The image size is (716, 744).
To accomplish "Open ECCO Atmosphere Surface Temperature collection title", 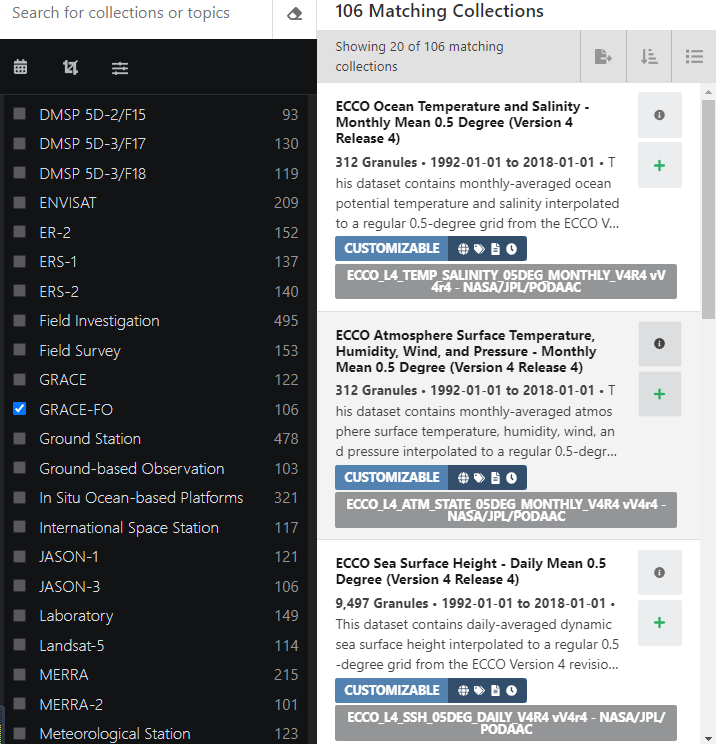I will tap(466, 351).
